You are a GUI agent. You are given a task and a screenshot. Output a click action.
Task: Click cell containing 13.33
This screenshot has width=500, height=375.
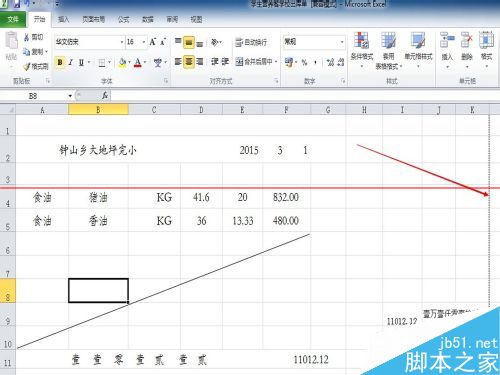pos(243,221)
